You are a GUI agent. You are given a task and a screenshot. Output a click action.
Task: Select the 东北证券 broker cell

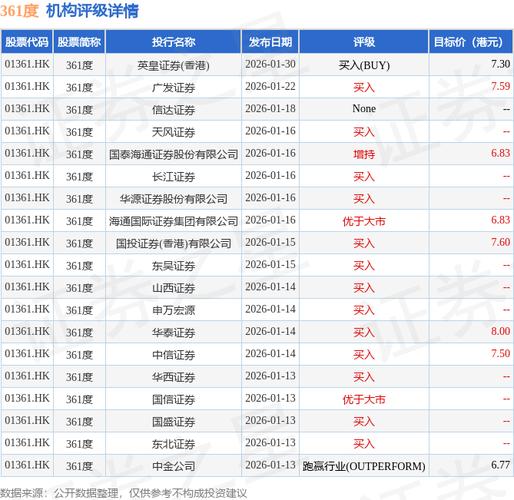173,444
